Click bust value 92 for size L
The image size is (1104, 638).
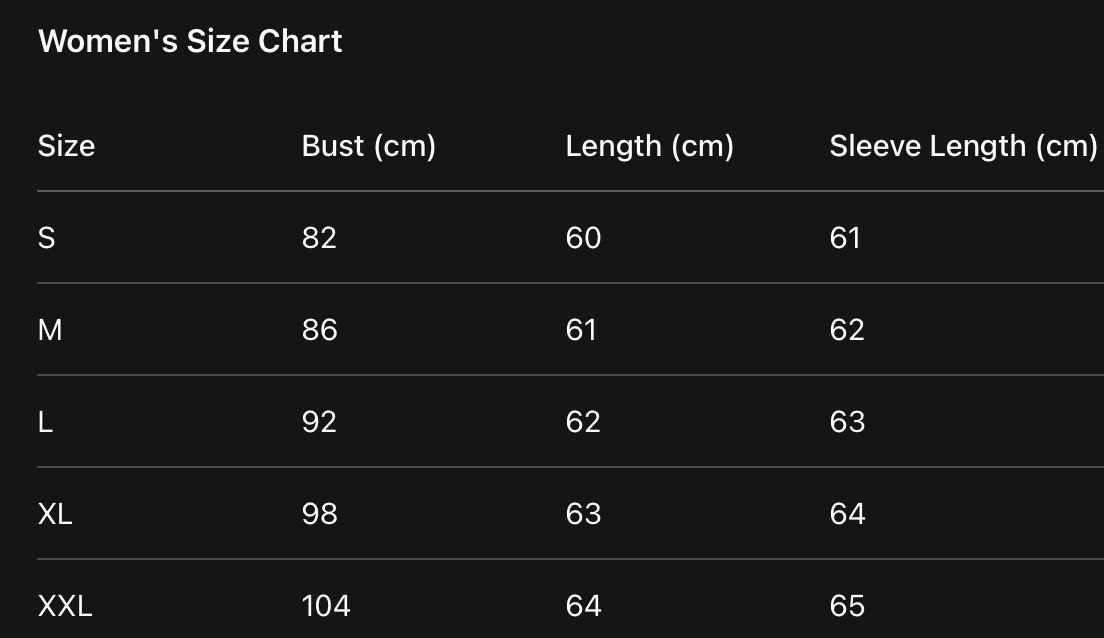319,422
